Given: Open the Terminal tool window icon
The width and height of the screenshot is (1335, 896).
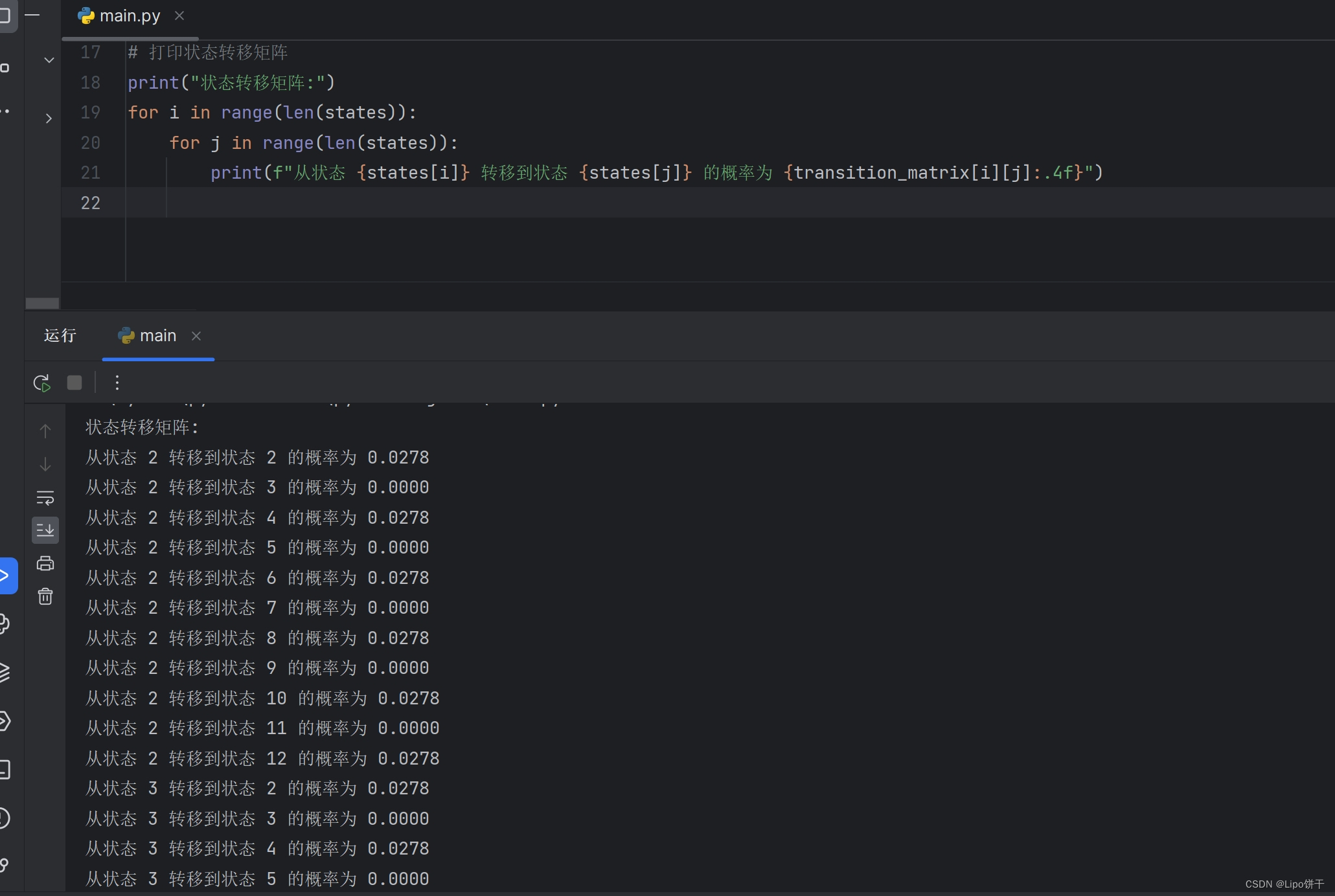Looking at the screenshot, I should tap(5, 769).
